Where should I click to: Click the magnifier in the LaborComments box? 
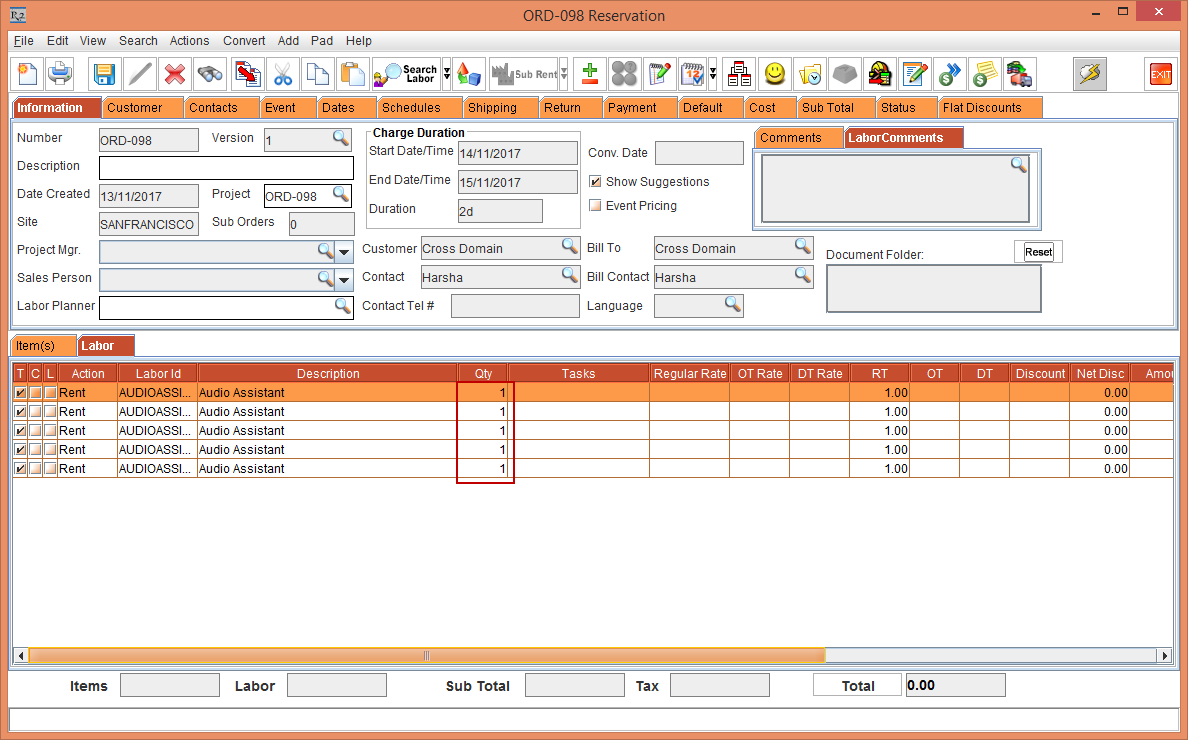1019,164
